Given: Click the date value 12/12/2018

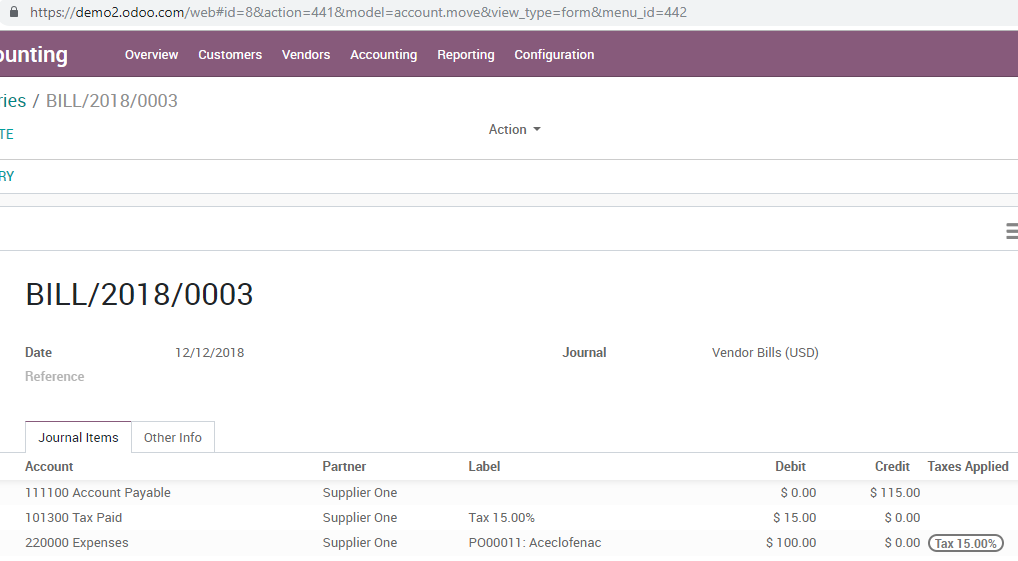Looking at the screenshot, I should [209, 353].
